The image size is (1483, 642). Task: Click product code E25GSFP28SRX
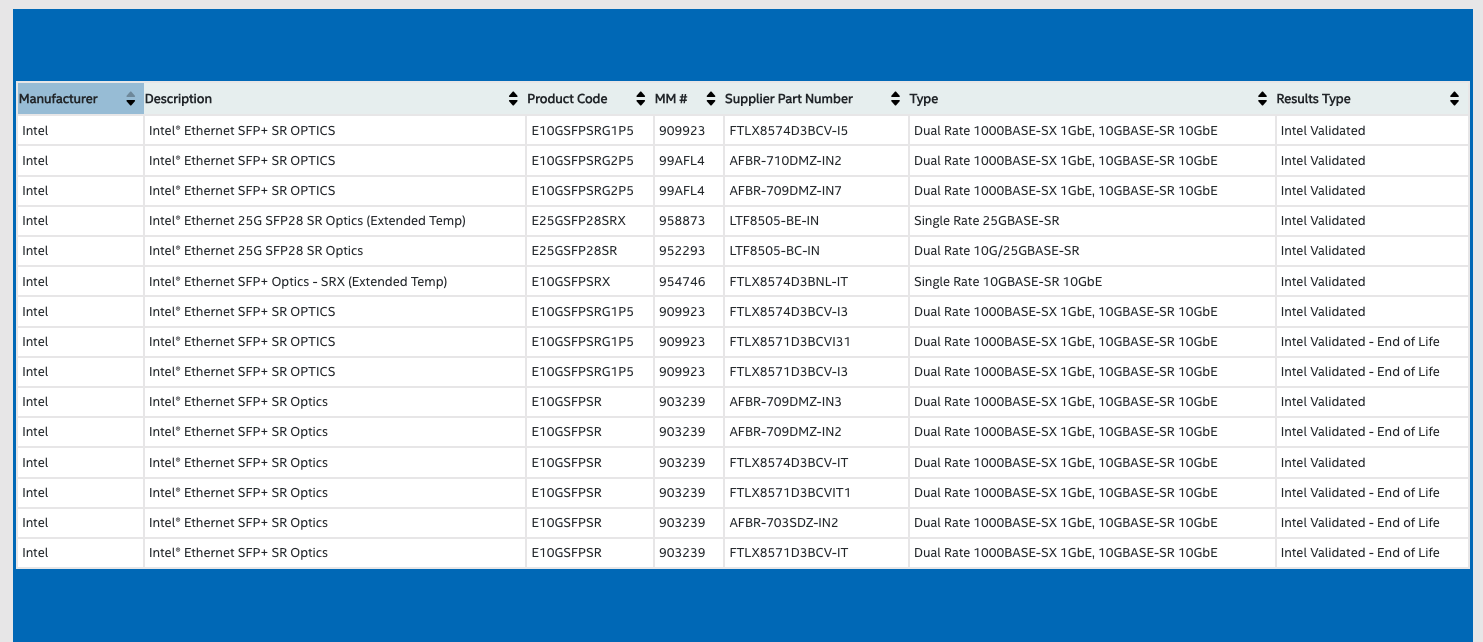click(x=578, y=220)
